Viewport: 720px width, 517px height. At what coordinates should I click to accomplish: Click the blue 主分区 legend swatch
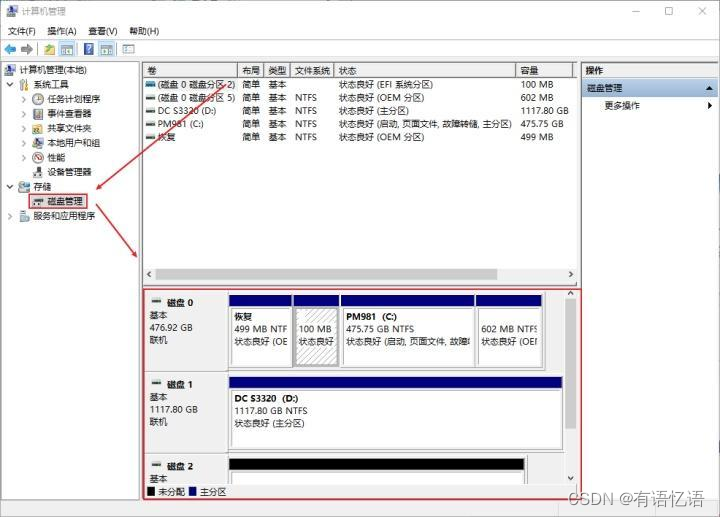pyautogui.click(x=193, y=492)
